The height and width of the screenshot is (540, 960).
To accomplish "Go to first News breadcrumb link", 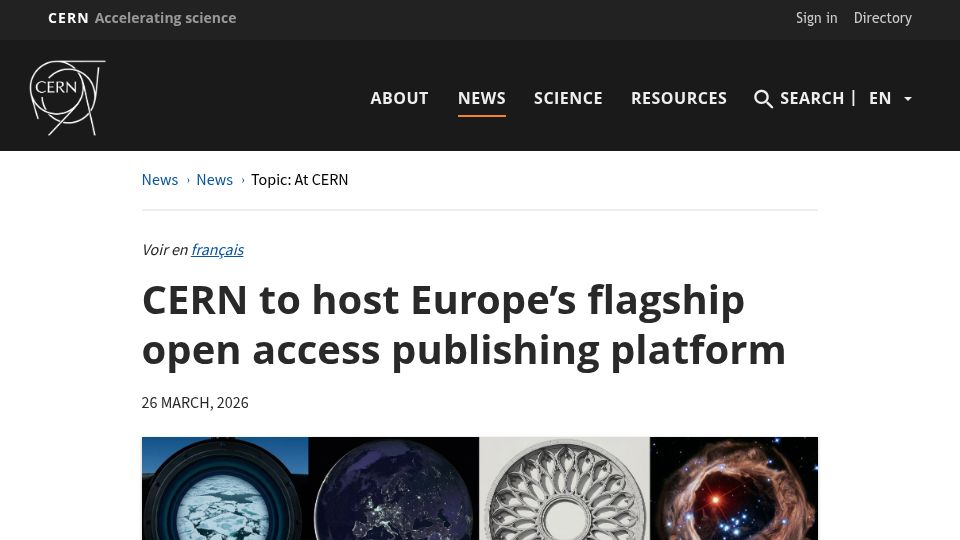I will pyautogui.click(x=160, y=179).
